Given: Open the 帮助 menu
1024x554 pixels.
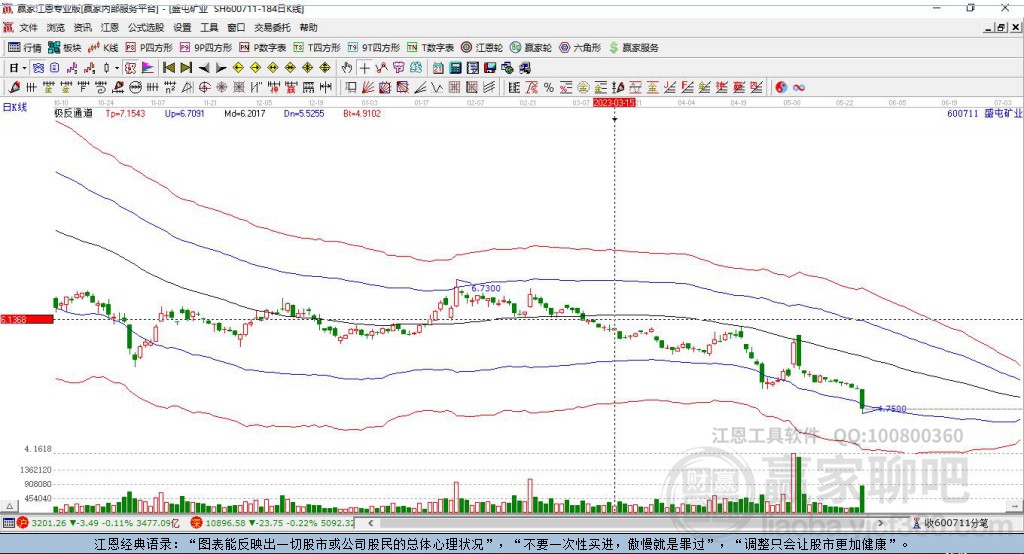Looking at the screenshot, I should (x=308, y=27).
